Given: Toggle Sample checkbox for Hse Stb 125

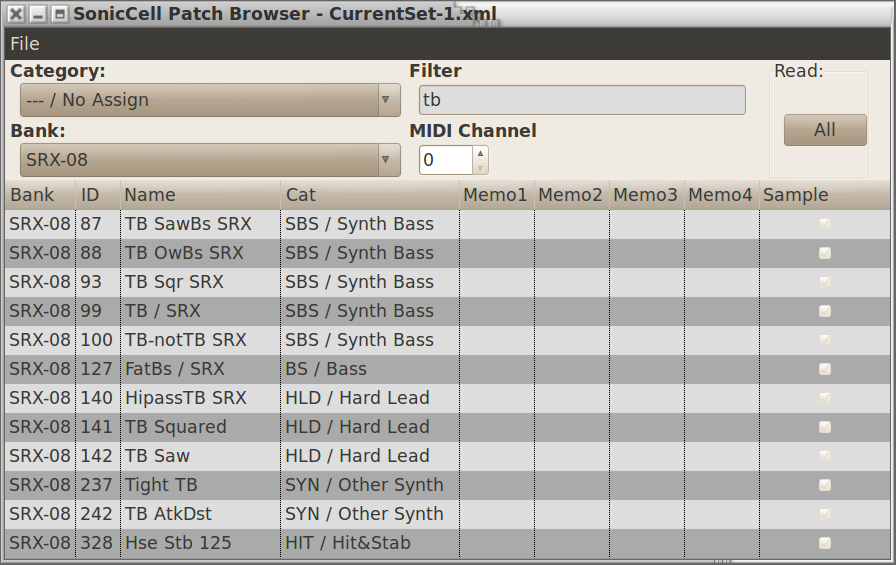Looking at the screenshot, I should point(825,543).
